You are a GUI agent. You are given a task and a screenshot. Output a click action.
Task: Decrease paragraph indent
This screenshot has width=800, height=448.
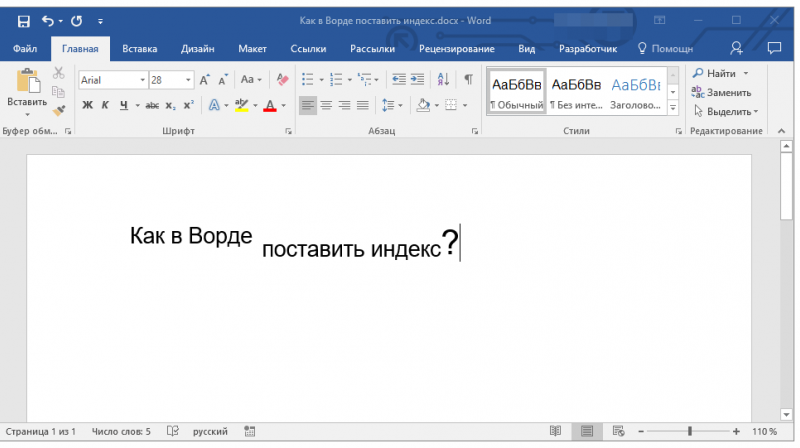[x=398, y=79]
